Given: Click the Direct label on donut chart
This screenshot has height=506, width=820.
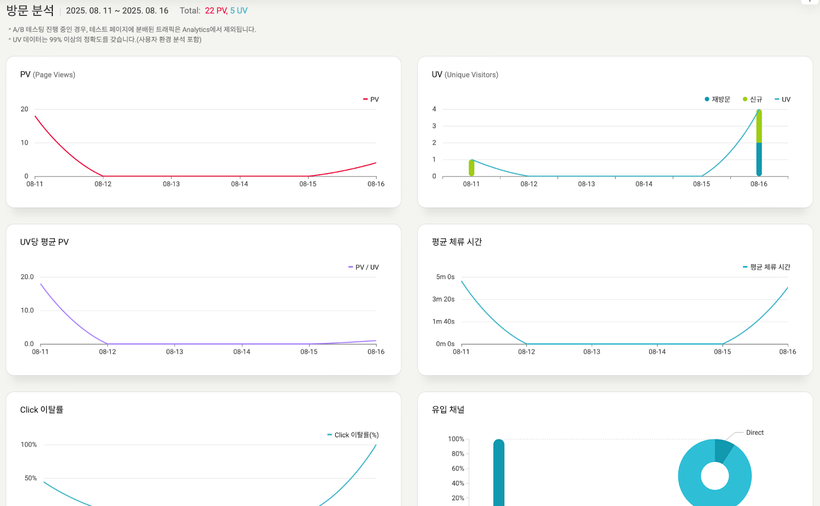Looking at the screenshot, I should pos(754,433).
